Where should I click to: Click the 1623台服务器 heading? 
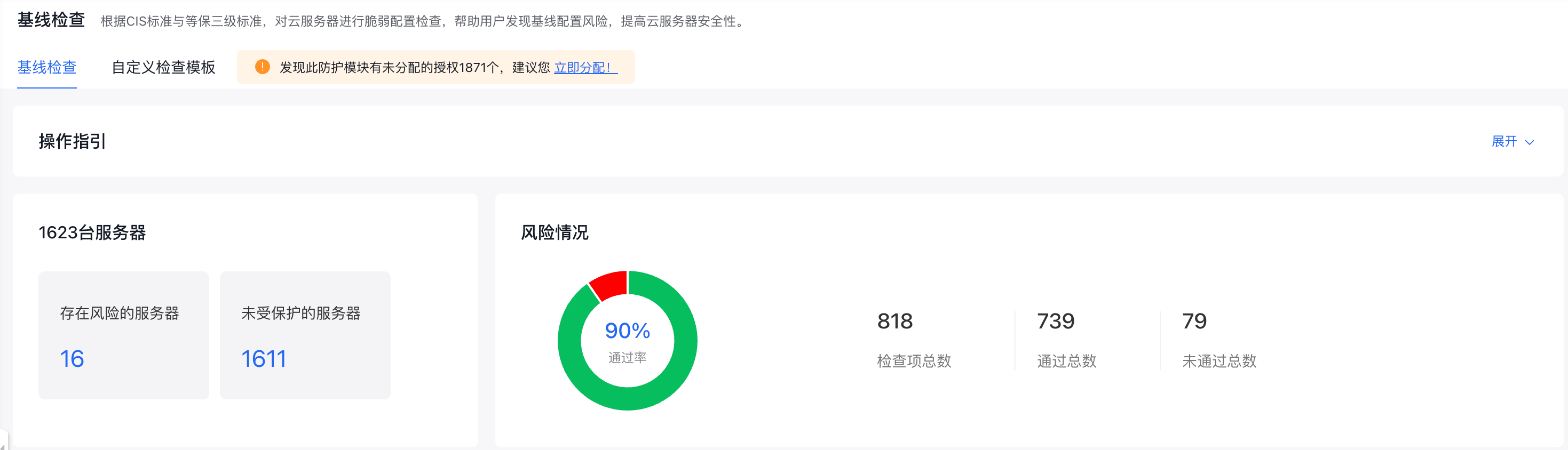(x=92, y=232)
